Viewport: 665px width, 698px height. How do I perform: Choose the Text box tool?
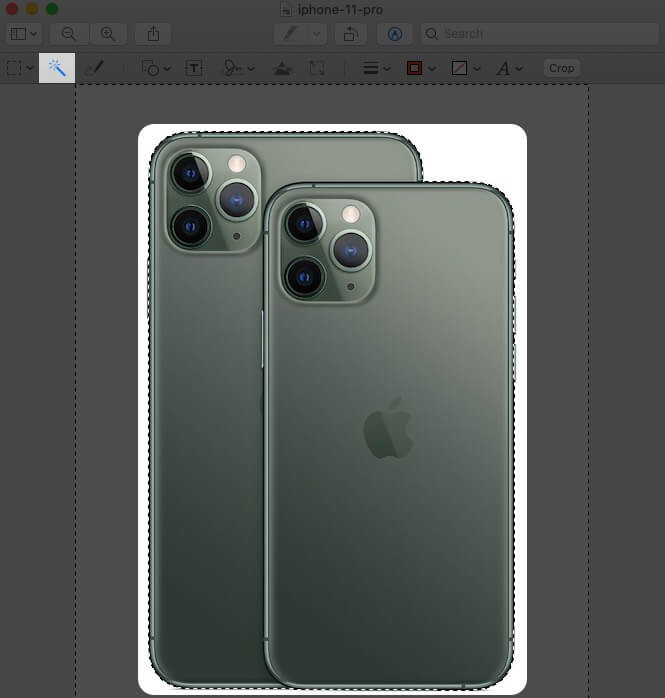(x=194, y=68)
